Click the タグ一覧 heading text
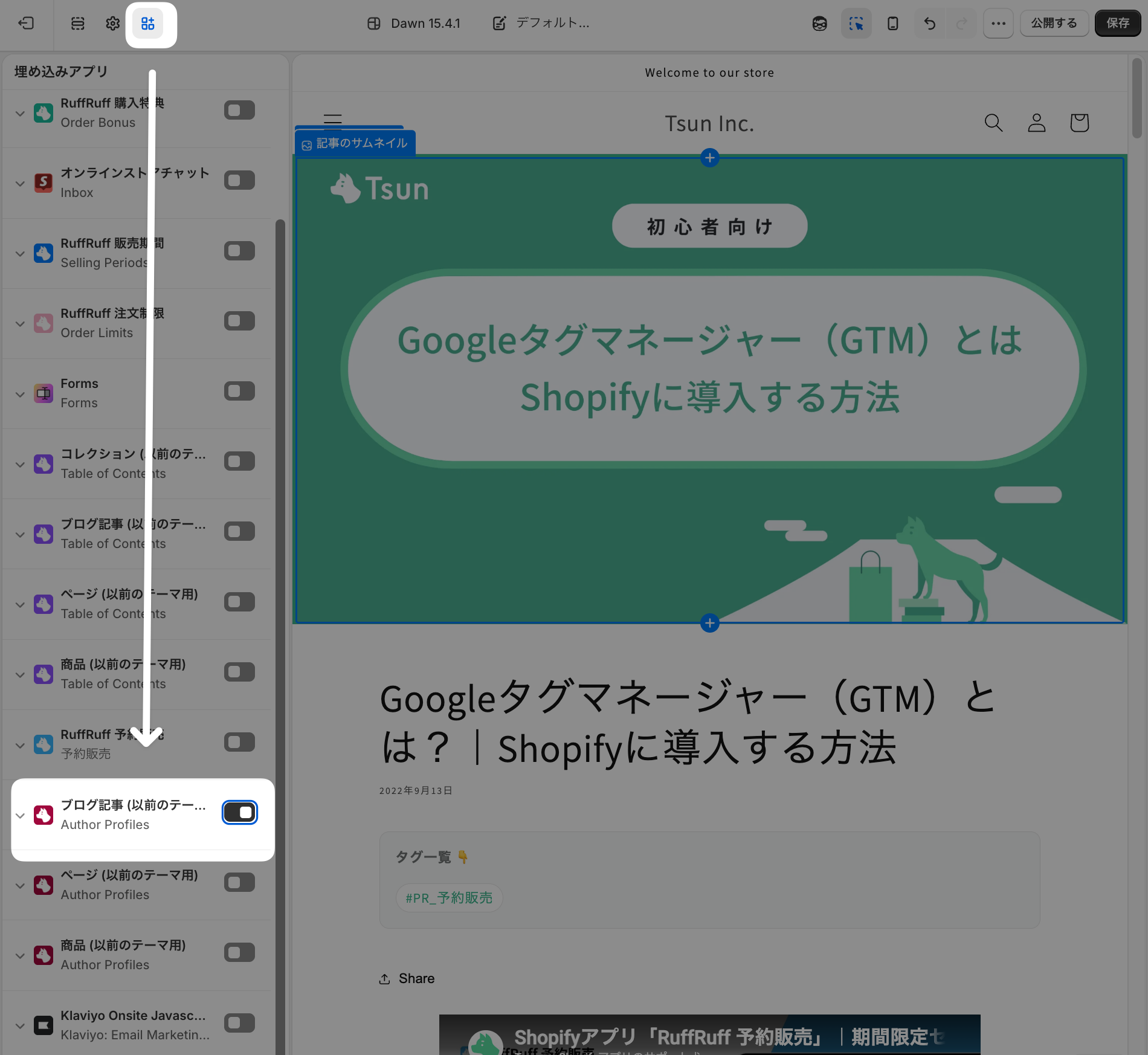 [x=424, y=857]
